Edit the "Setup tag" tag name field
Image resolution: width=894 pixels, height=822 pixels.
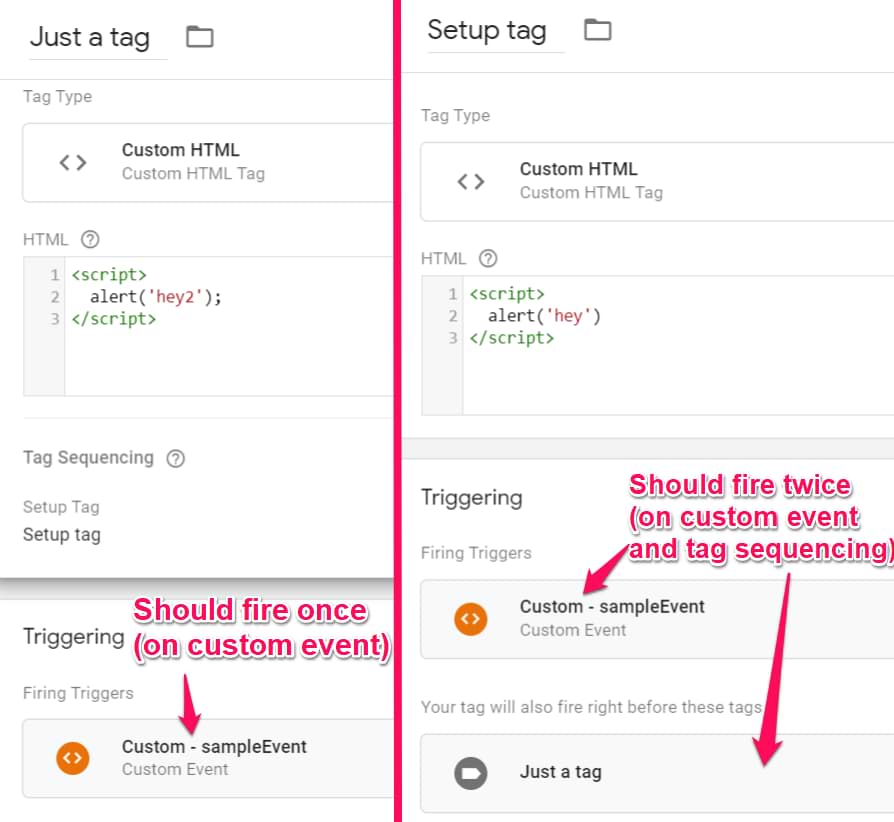pyautogui.click(x=487, y=31)
